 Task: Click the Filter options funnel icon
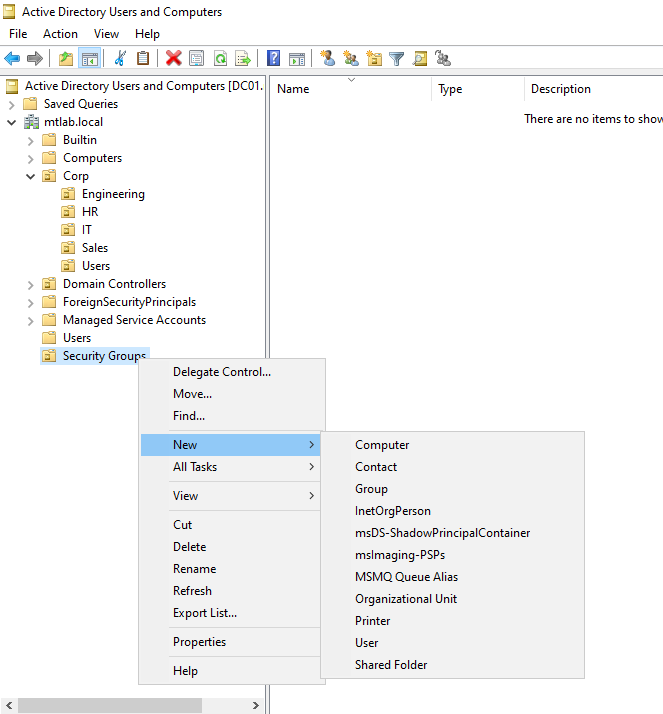(397, 58)
